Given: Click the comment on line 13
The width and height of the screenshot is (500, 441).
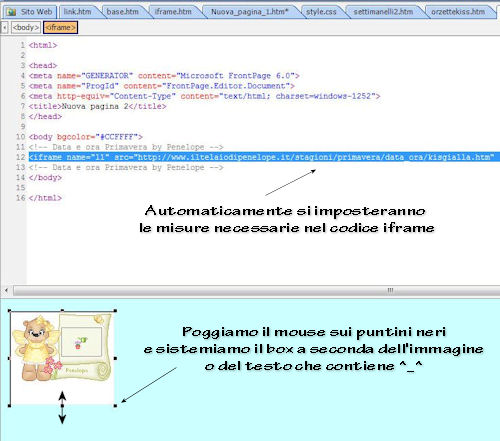Looking at the screenshot, I should 126,167.
